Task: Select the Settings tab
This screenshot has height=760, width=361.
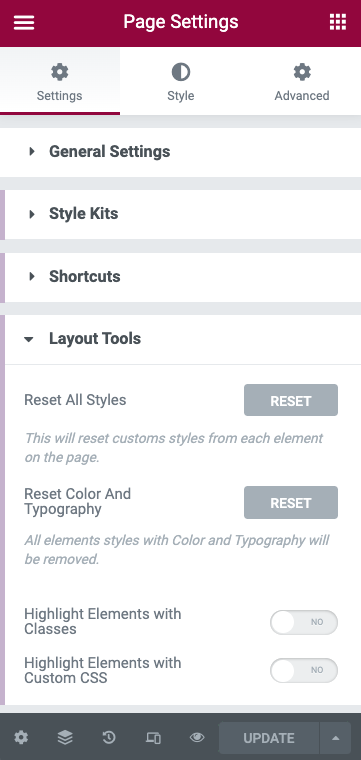Action: [x=60, y=81]
